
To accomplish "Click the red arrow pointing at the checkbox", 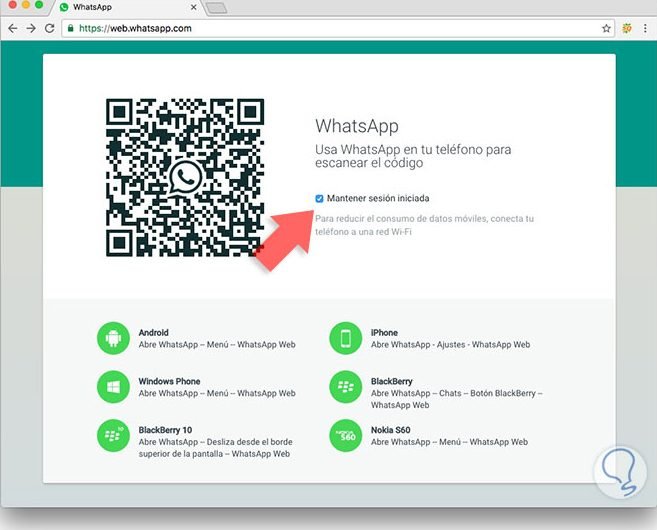I will click(283, 236).
